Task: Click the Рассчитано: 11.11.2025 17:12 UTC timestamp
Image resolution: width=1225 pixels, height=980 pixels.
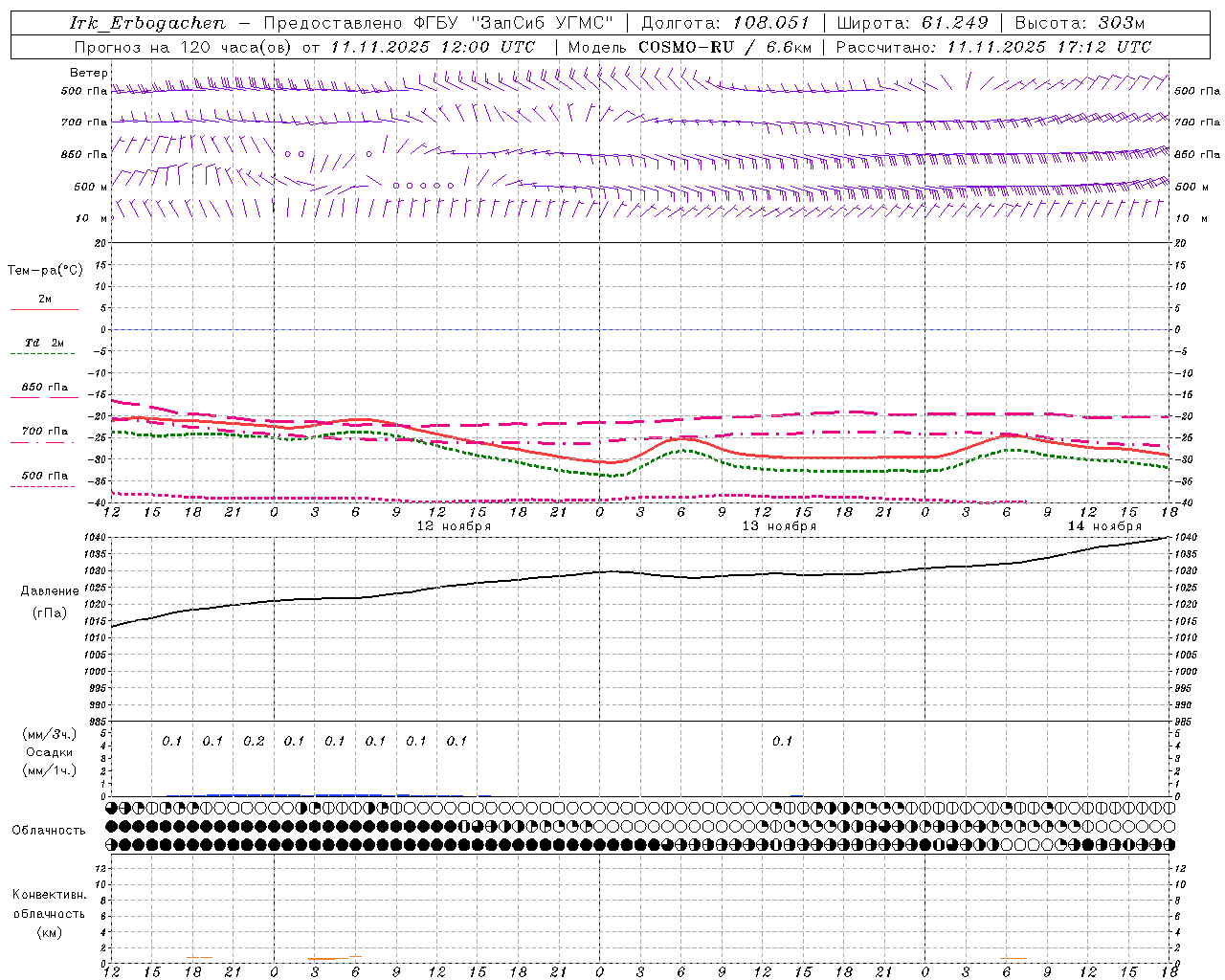Action: click(x=994, y=47)
